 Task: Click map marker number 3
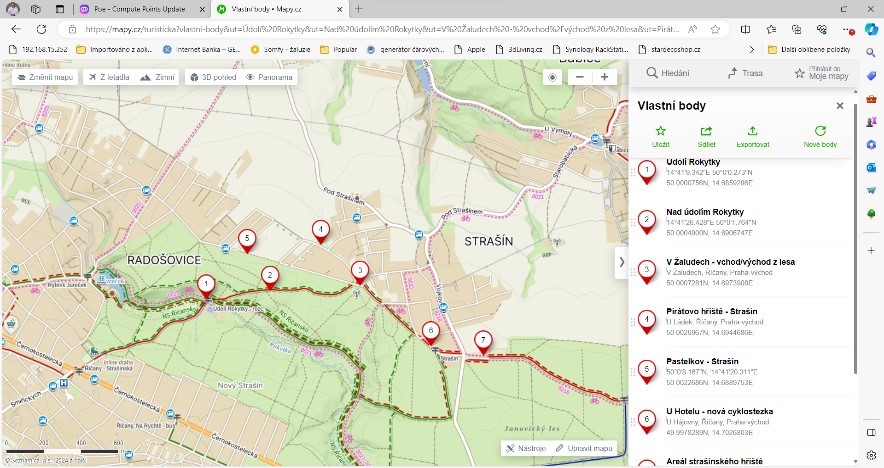[360, 272]
